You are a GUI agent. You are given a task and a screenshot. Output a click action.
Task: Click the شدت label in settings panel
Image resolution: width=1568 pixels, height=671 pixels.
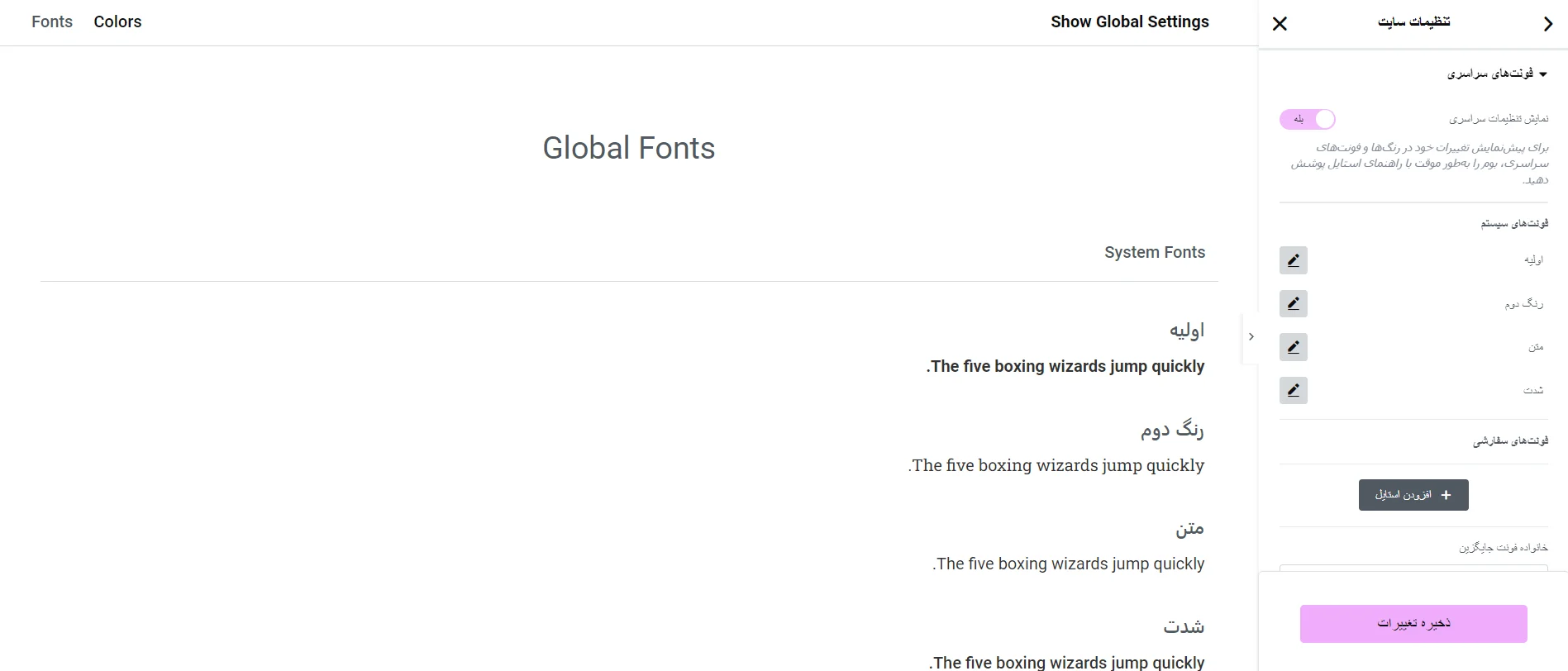click(x=1533, y=390)
